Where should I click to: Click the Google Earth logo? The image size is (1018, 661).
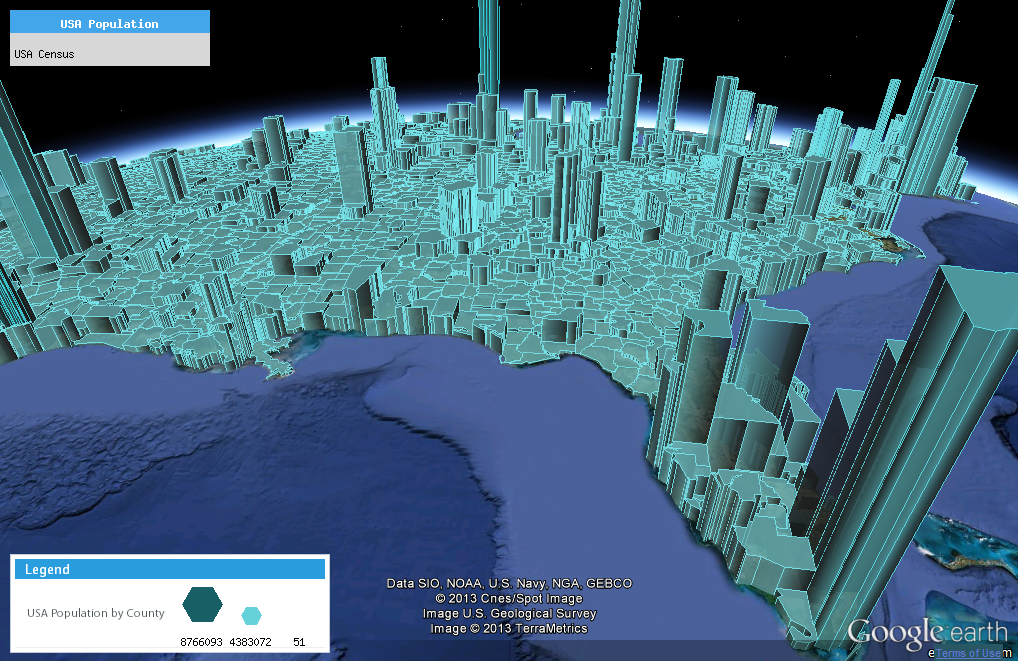click(928, 633)
